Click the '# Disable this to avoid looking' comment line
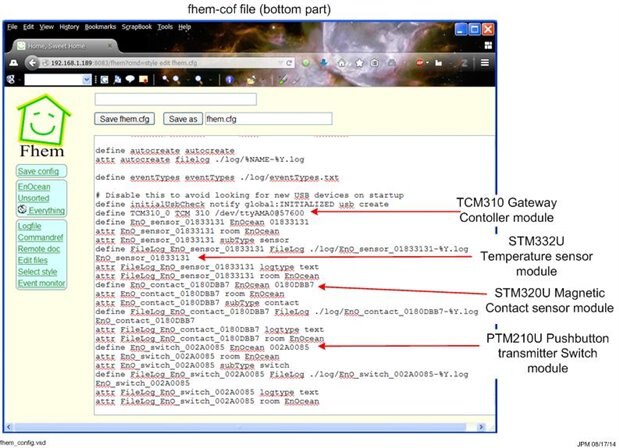This screenshot has width=619, height=448. point(249,195)
